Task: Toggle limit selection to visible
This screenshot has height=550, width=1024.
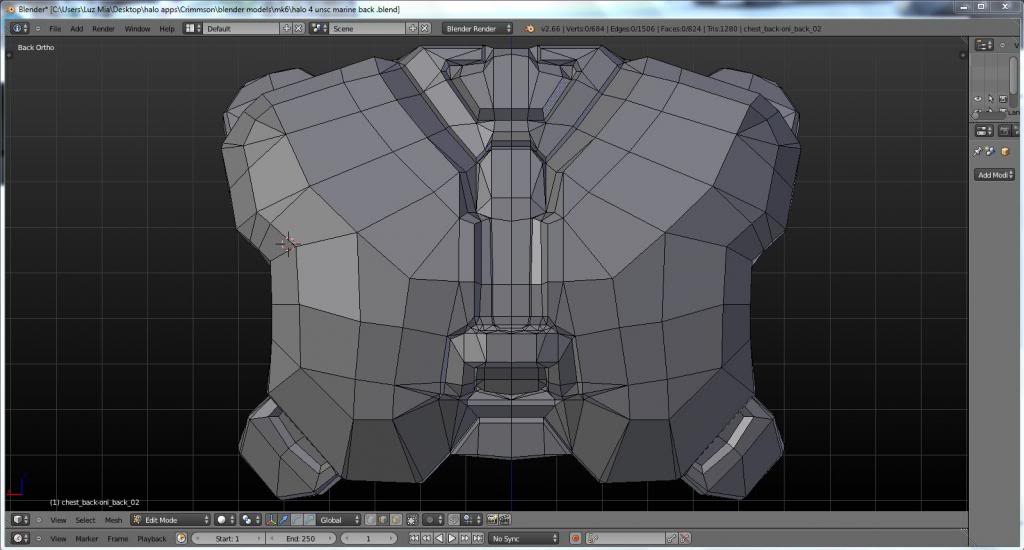Action: pos(412,520)
